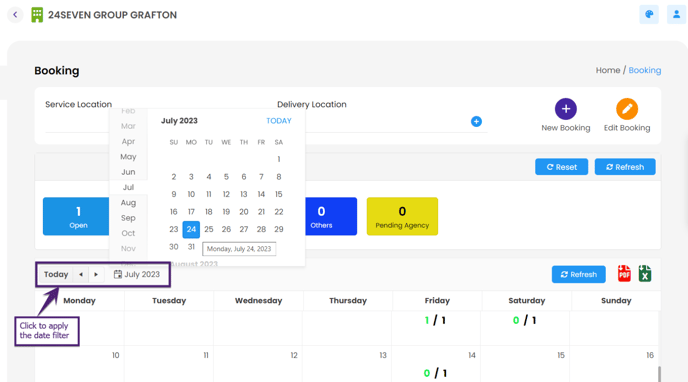Select Aug in the month list
The height and width of the screenshot is (382, 688).
(x=128, y=203)
